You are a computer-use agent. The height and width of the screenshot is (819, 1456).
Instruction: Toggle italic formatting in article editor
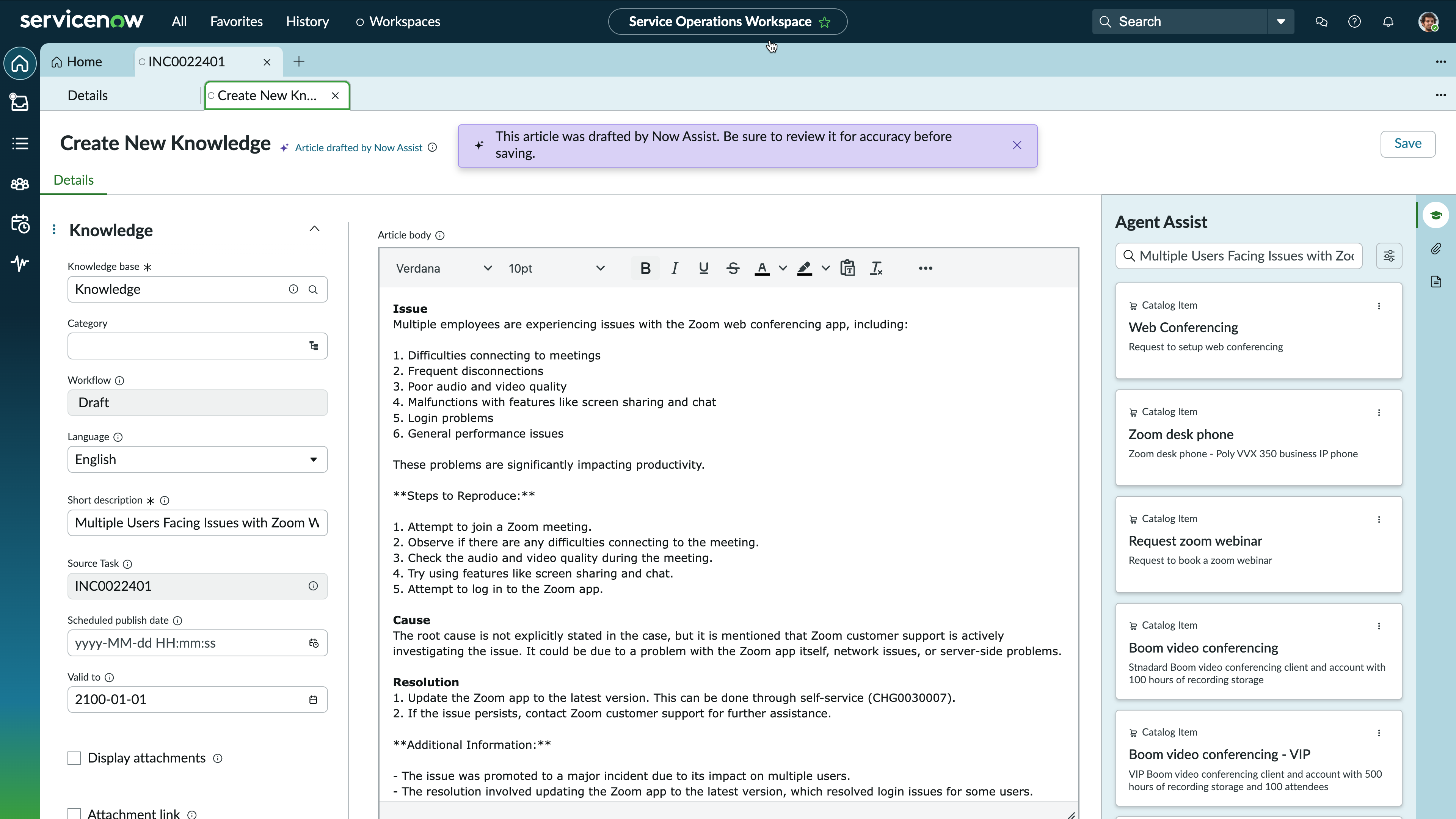[x=674, y=268]
